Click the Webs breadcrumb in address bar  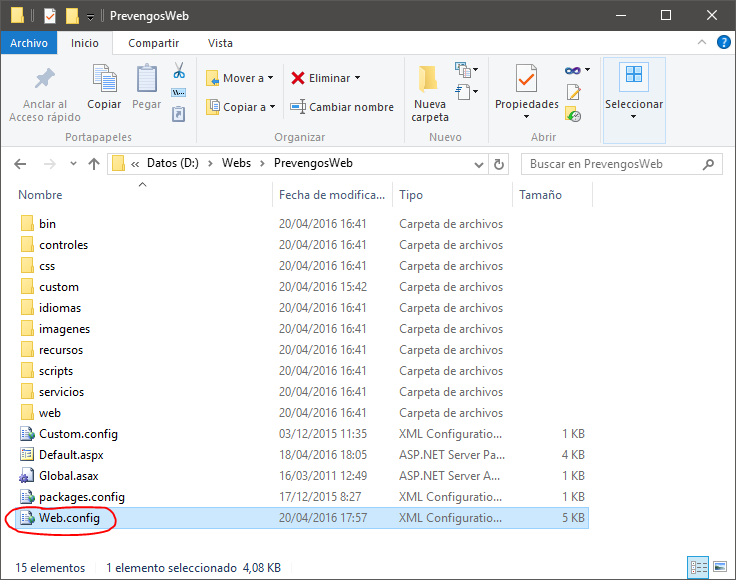coord(236,163)
